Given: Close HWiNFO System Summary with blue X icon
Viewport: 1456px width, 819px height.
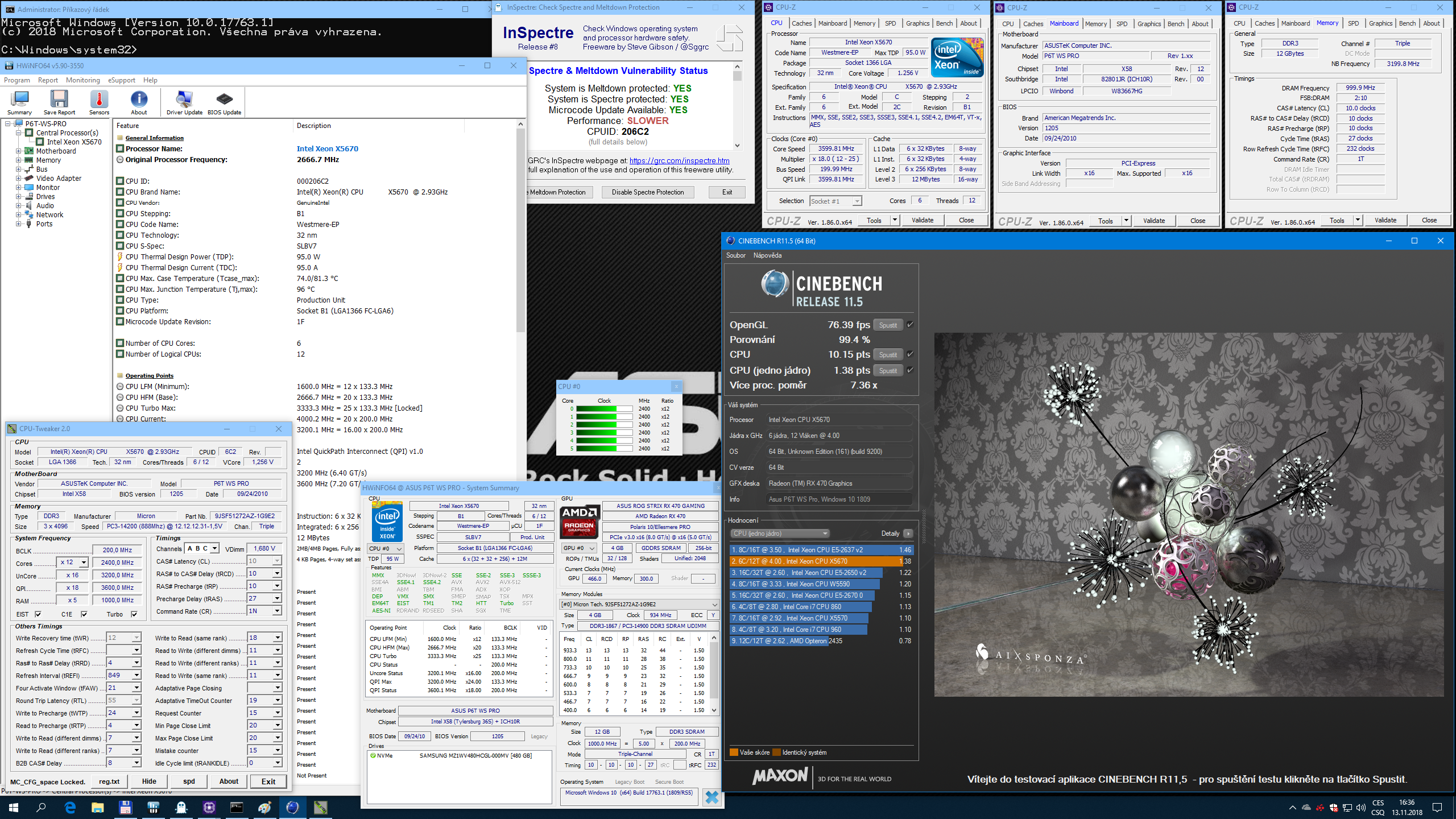Looking at the screenshot, I should (x=712, y=797).
